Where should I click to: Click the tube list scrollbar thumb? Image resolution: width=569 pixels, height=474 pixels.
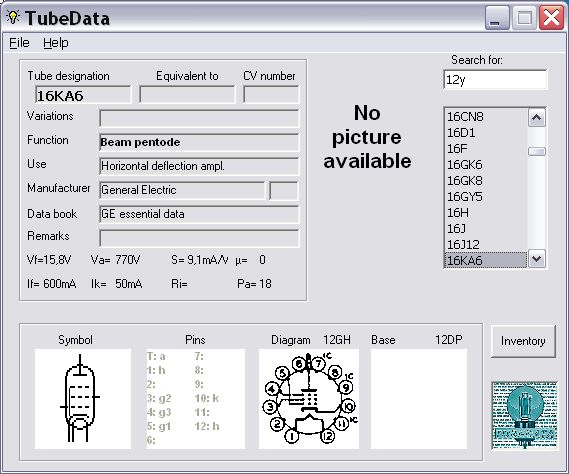point(536,151)
